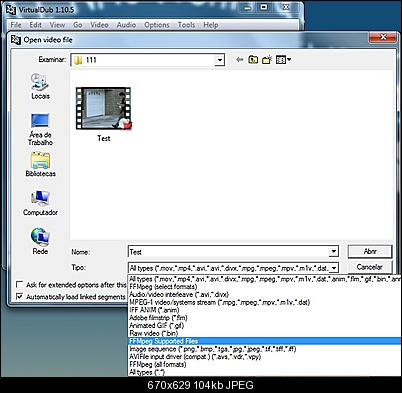Open the Edit menu in VirtualDub
402x393 pixels.
[x=35, y=25]
